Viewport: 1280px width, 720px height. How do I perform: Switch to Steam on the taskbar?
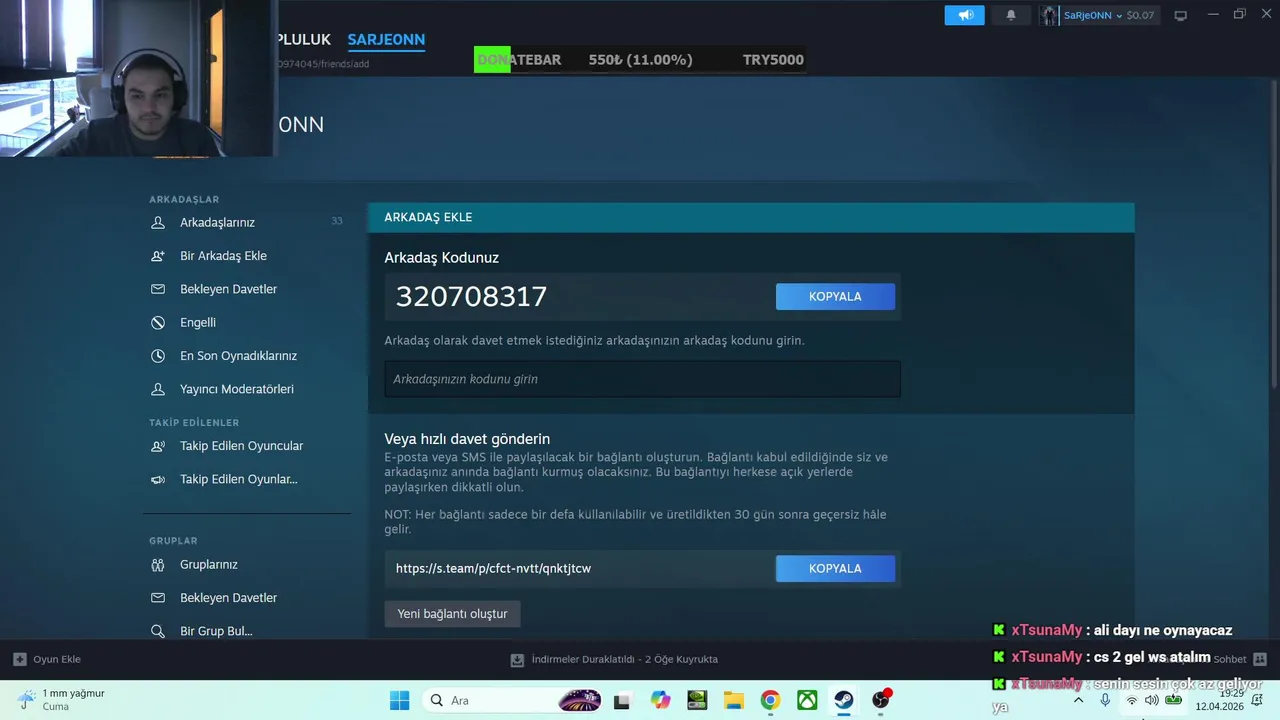click(844, 700)
